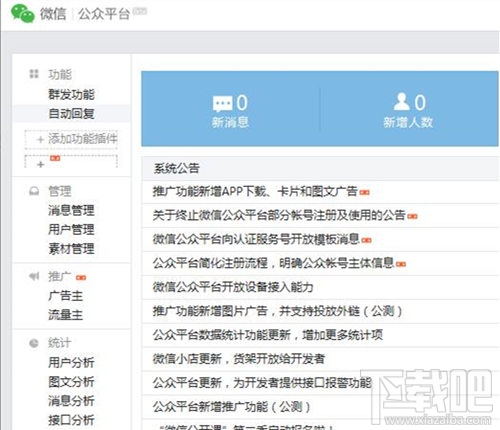Open announcement 公众平台简化注册流程
This screenshot has width=500, height=430.
274,263
